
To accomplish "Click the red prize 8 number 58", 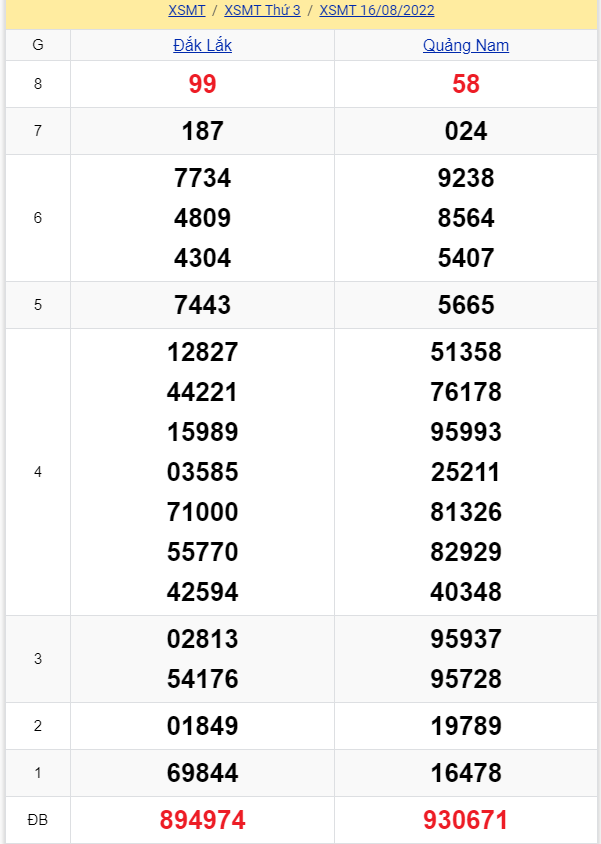I will (466, 85).
